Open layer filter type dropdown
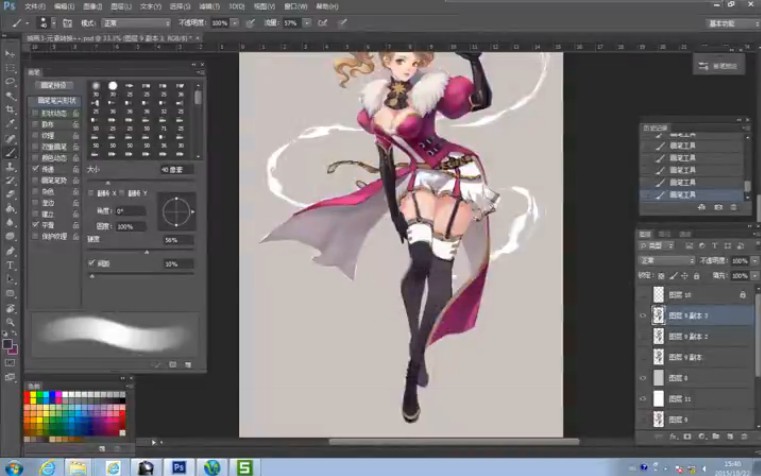 [657, 246]
